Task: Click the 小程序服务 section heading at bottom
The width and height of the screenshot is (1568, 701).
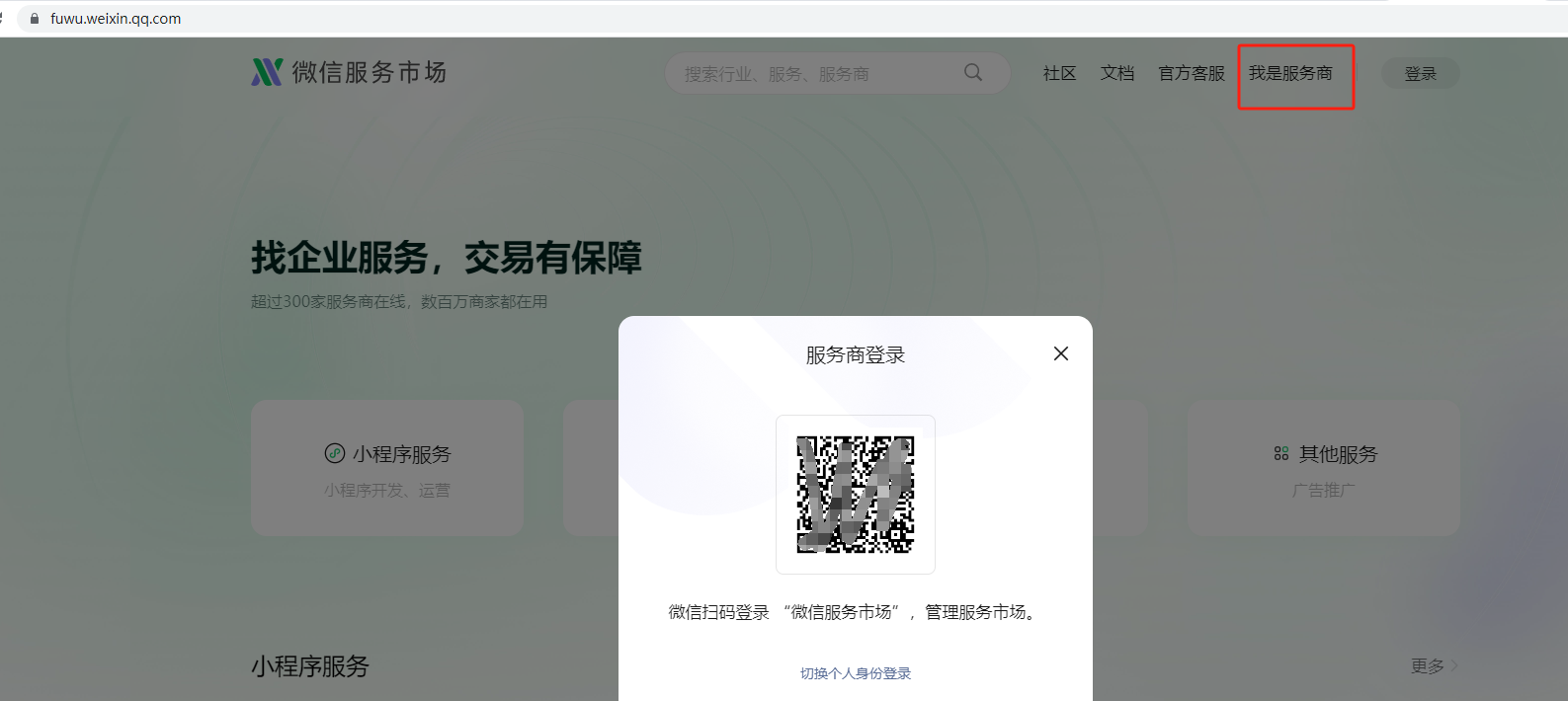Action: click(310, 666)
